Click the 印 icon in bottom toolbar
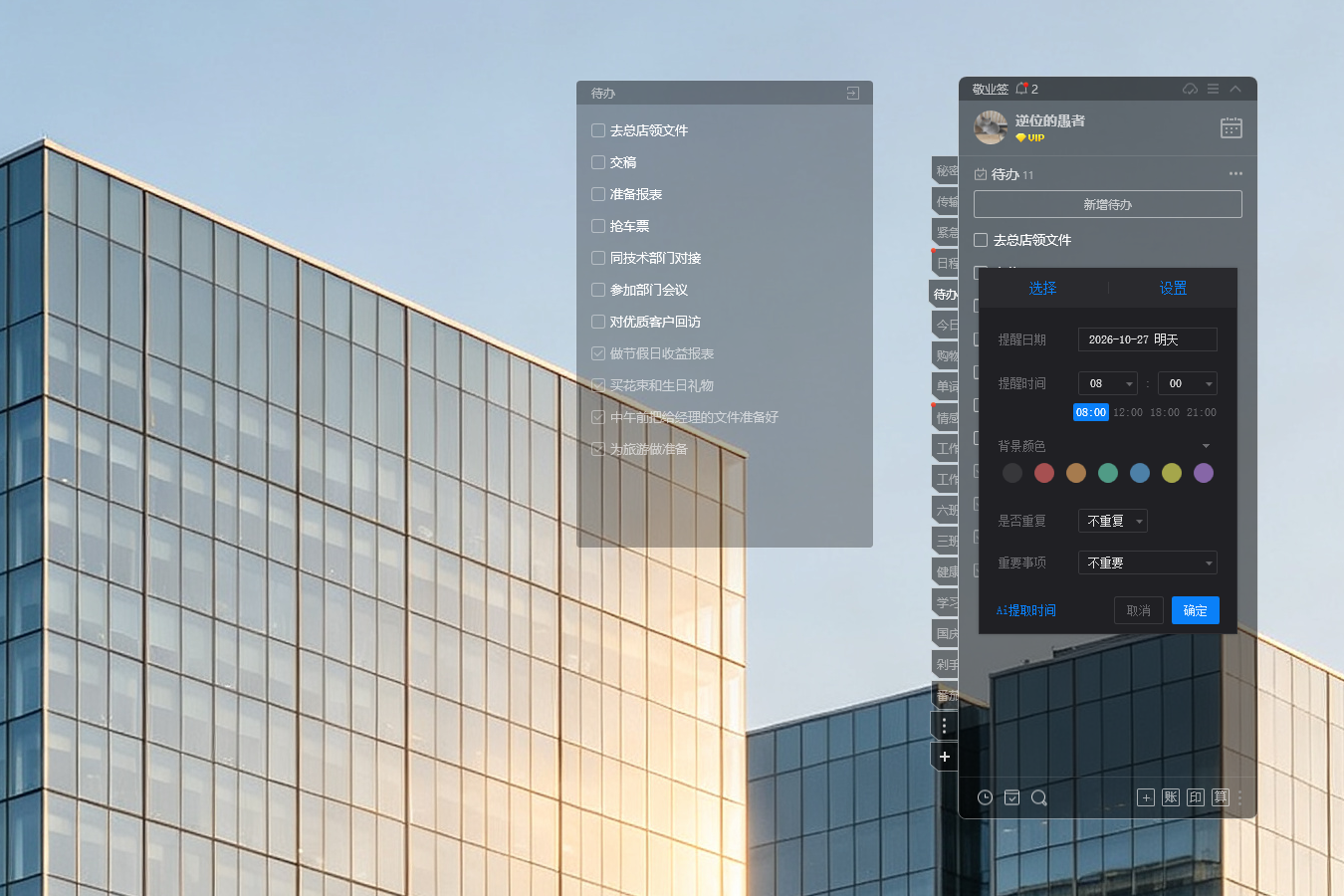The image size is (1344, 896). [x=1196, y=797]
